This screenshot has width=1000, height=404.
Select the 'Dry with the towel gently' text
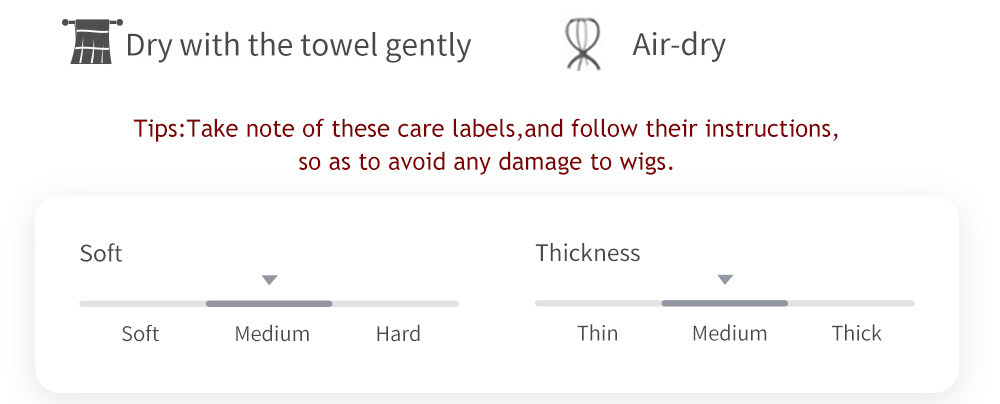(298, 46)
